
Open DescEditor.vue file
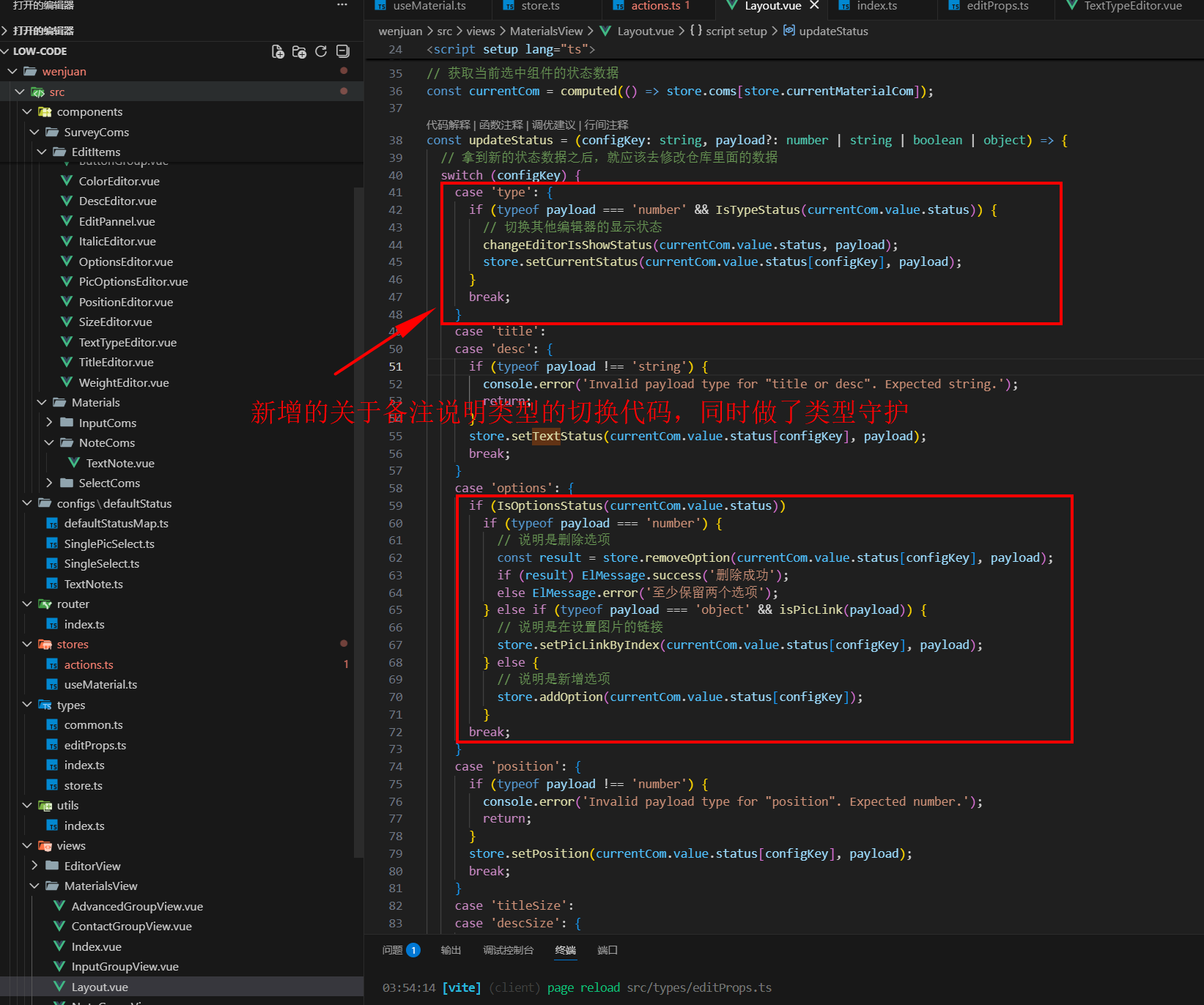pyautogui.click(x=117, y=201)
